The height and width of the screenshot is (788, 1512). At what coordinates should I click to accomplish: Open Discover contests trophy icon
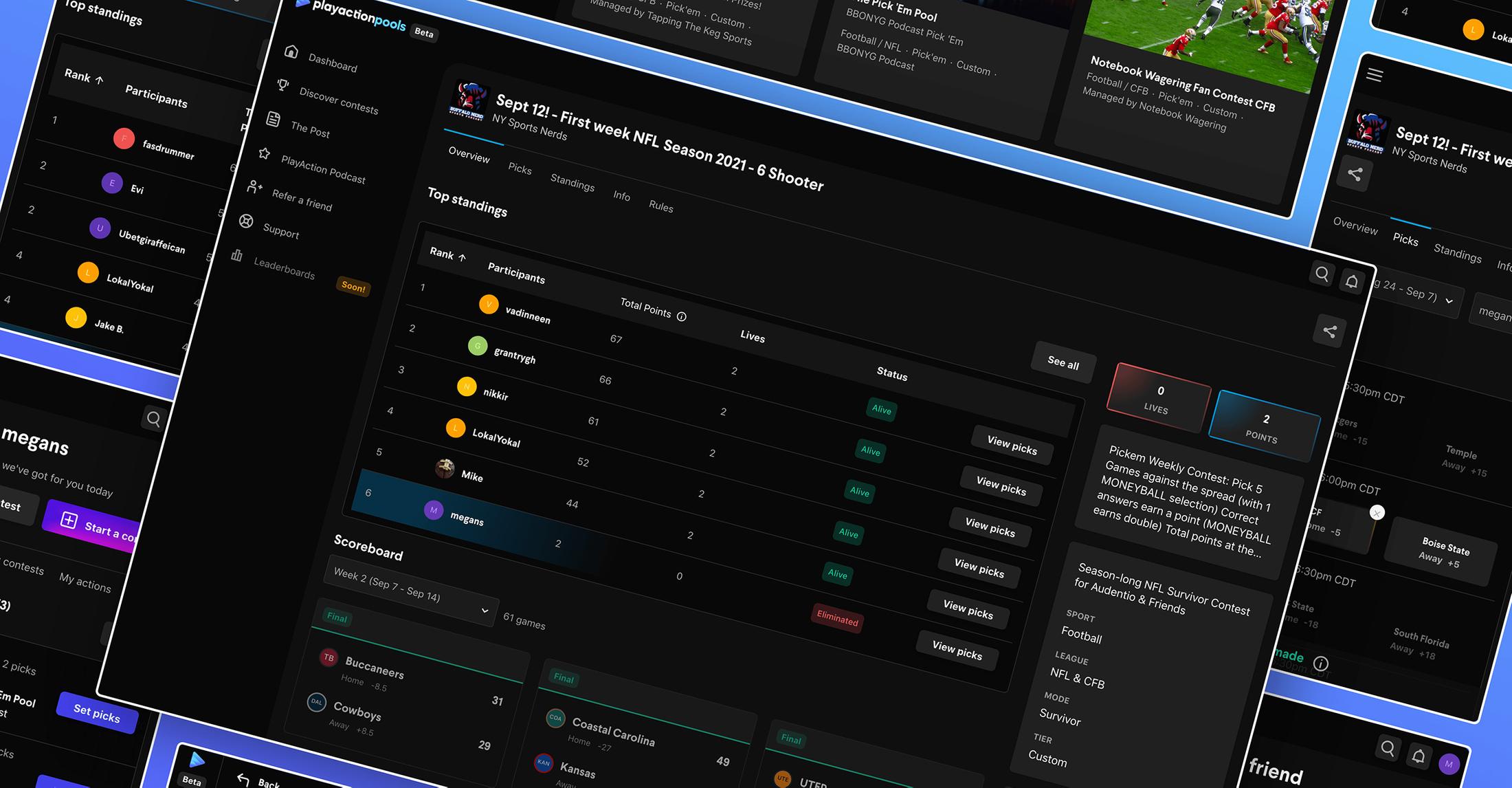click(x=282, y=85)
